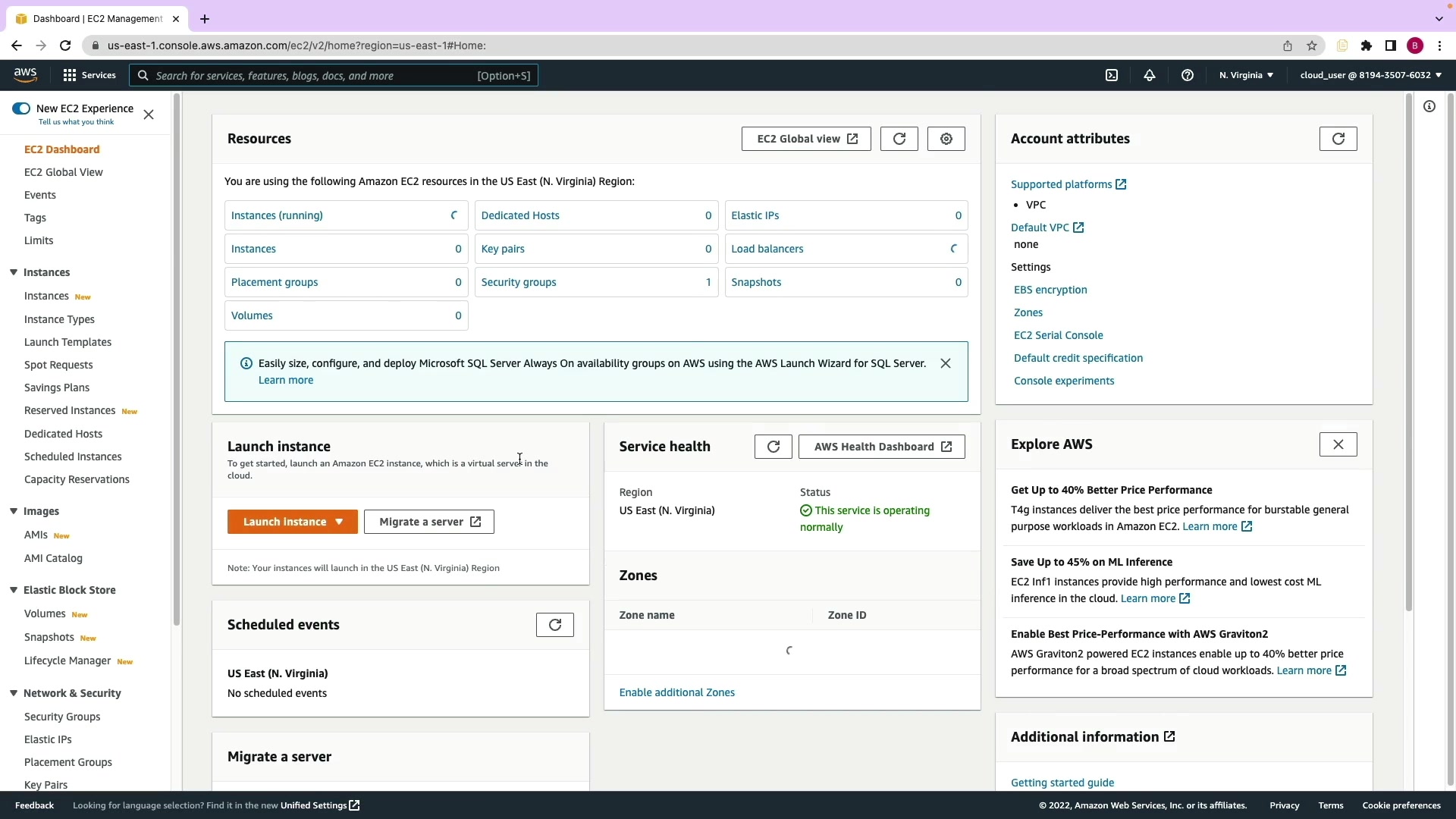Screen dimensions: 1456x819
Task: Open Resources settings gear
Action: 946,139
